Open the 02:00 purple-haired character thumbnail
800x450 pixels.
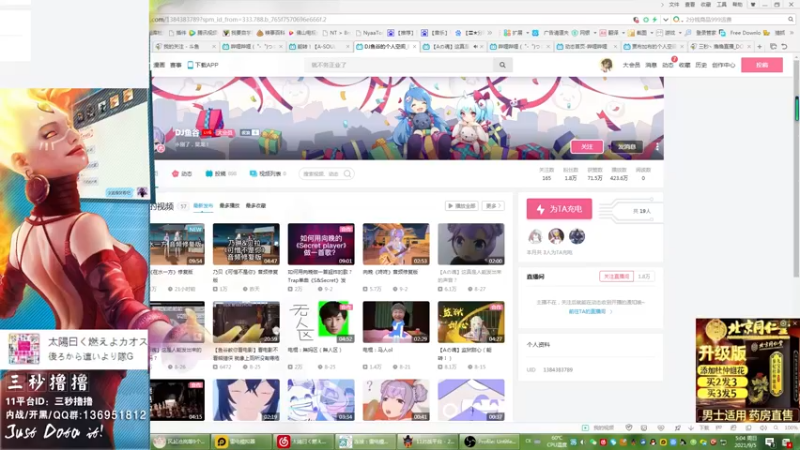point(471,244)
